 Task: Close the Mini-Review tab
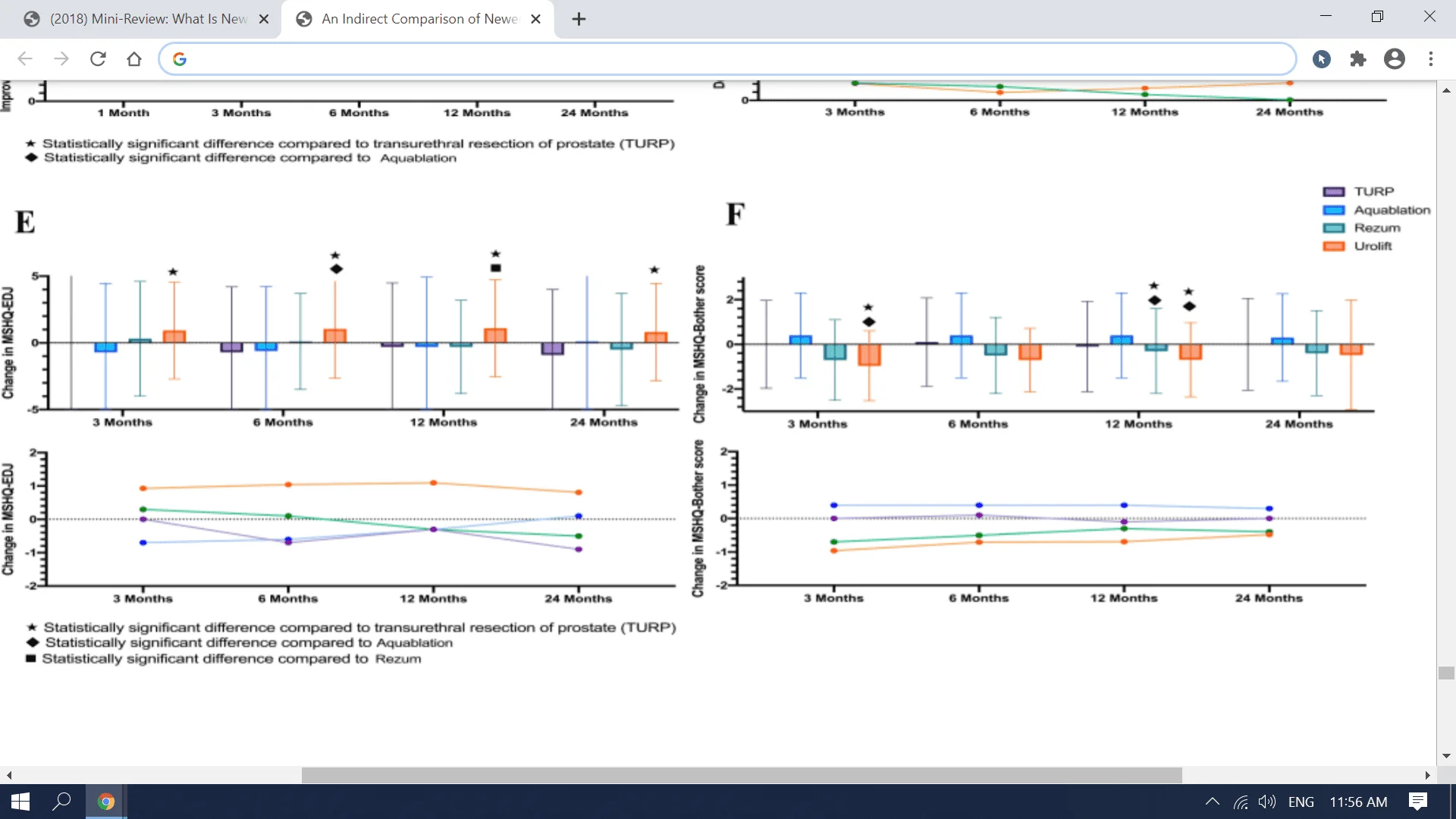pos(264,19)
